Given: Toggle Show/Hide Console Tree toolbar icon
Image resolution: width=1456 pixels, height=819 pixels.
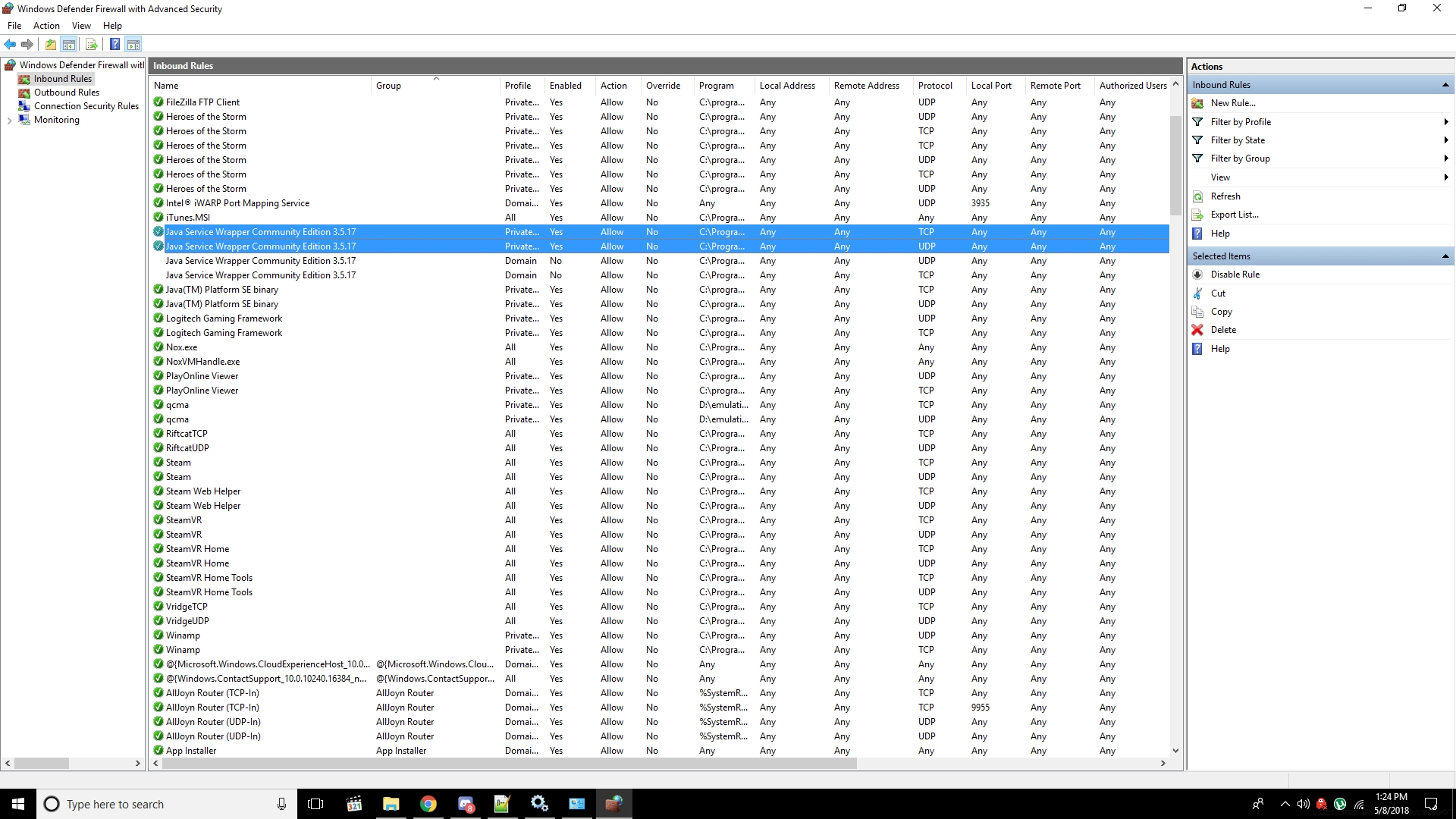Looking at the screenshot, I should 69,44.
